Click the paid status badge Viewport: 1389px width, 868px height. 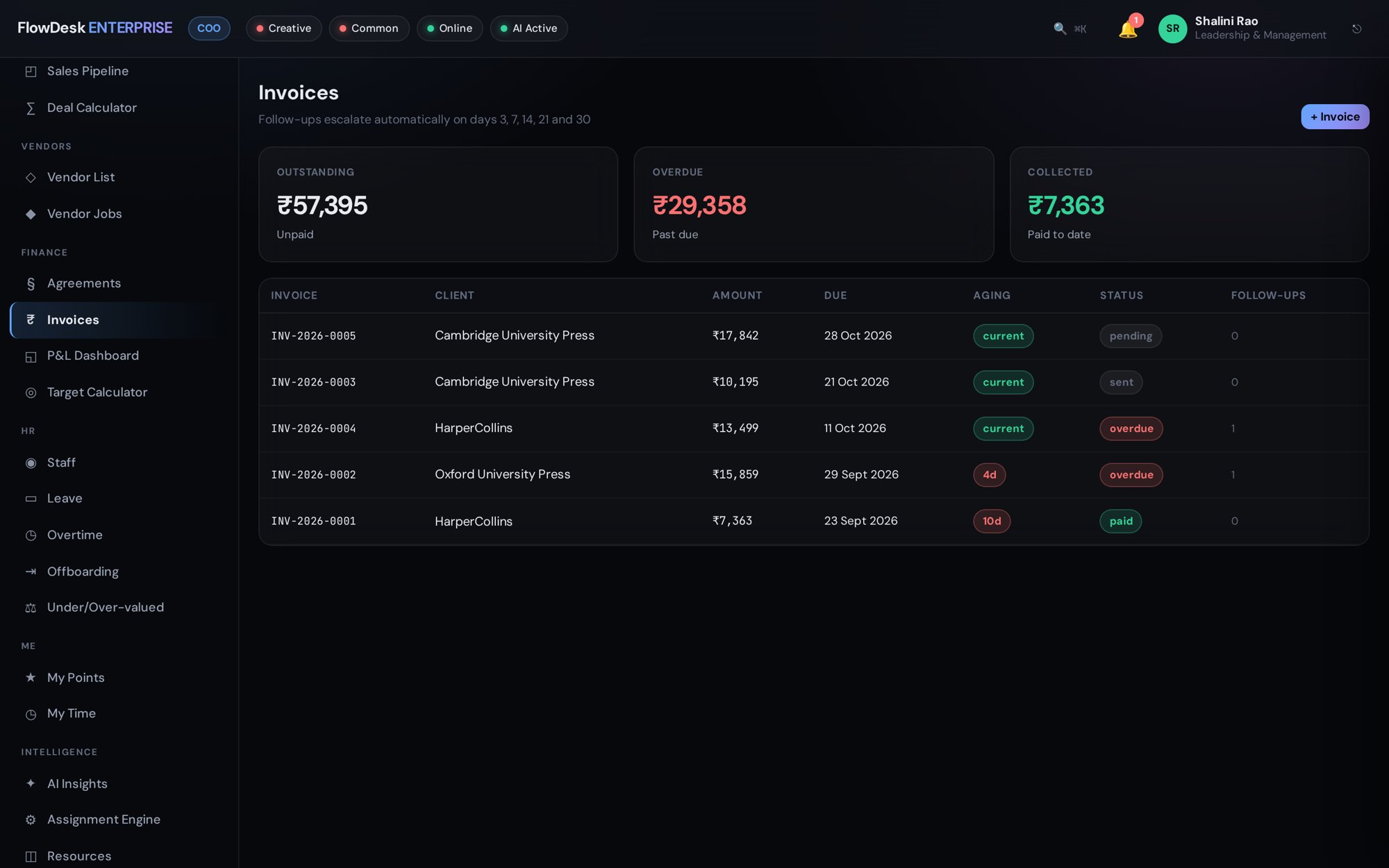coord(1121,521)
